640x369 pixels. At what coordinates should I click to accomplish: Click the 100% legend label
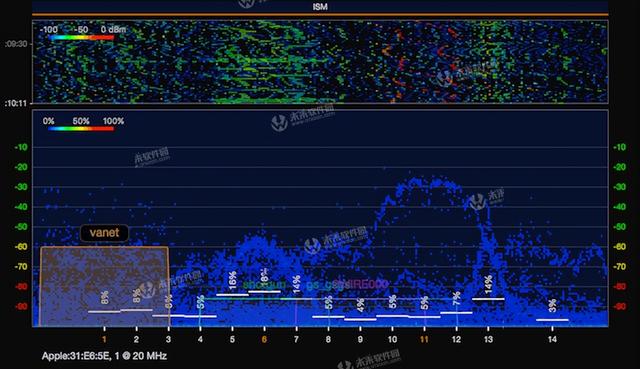[113, 121]
